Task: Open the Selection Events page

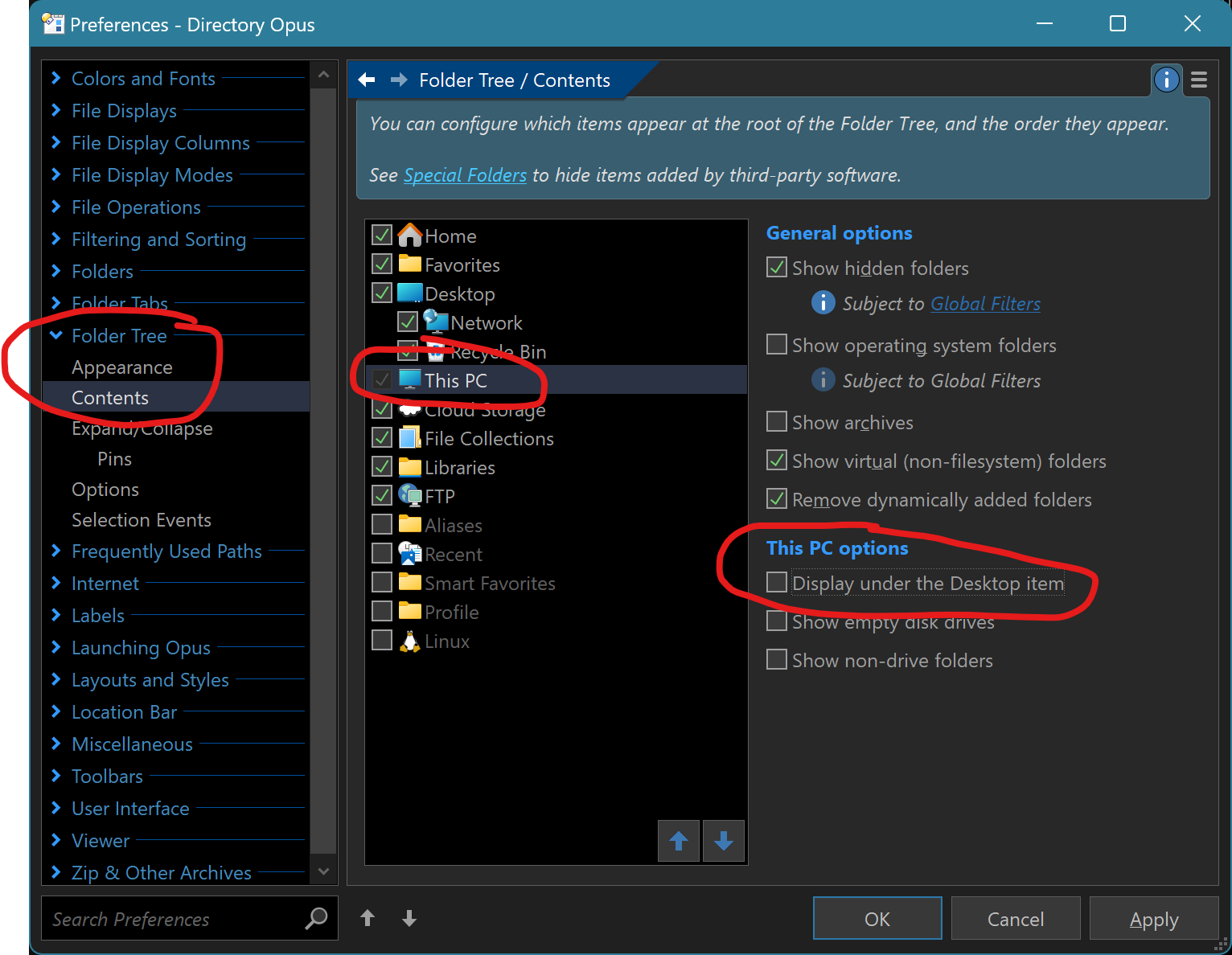Action: coord(142,520)
